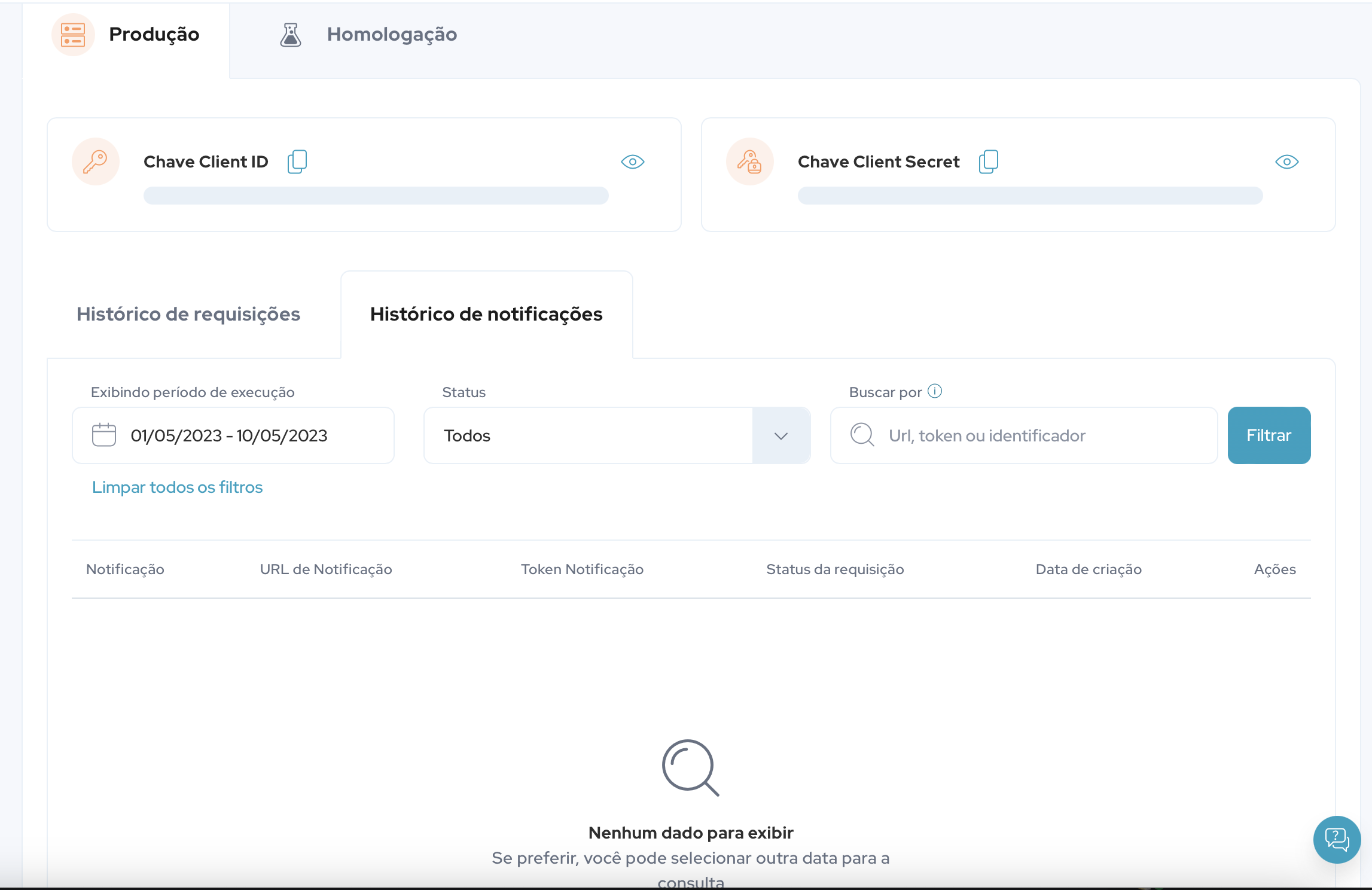This screenshot has width=1372, height=890.
Task: Click the Buscar por label
Action: (x=885, y=392)
